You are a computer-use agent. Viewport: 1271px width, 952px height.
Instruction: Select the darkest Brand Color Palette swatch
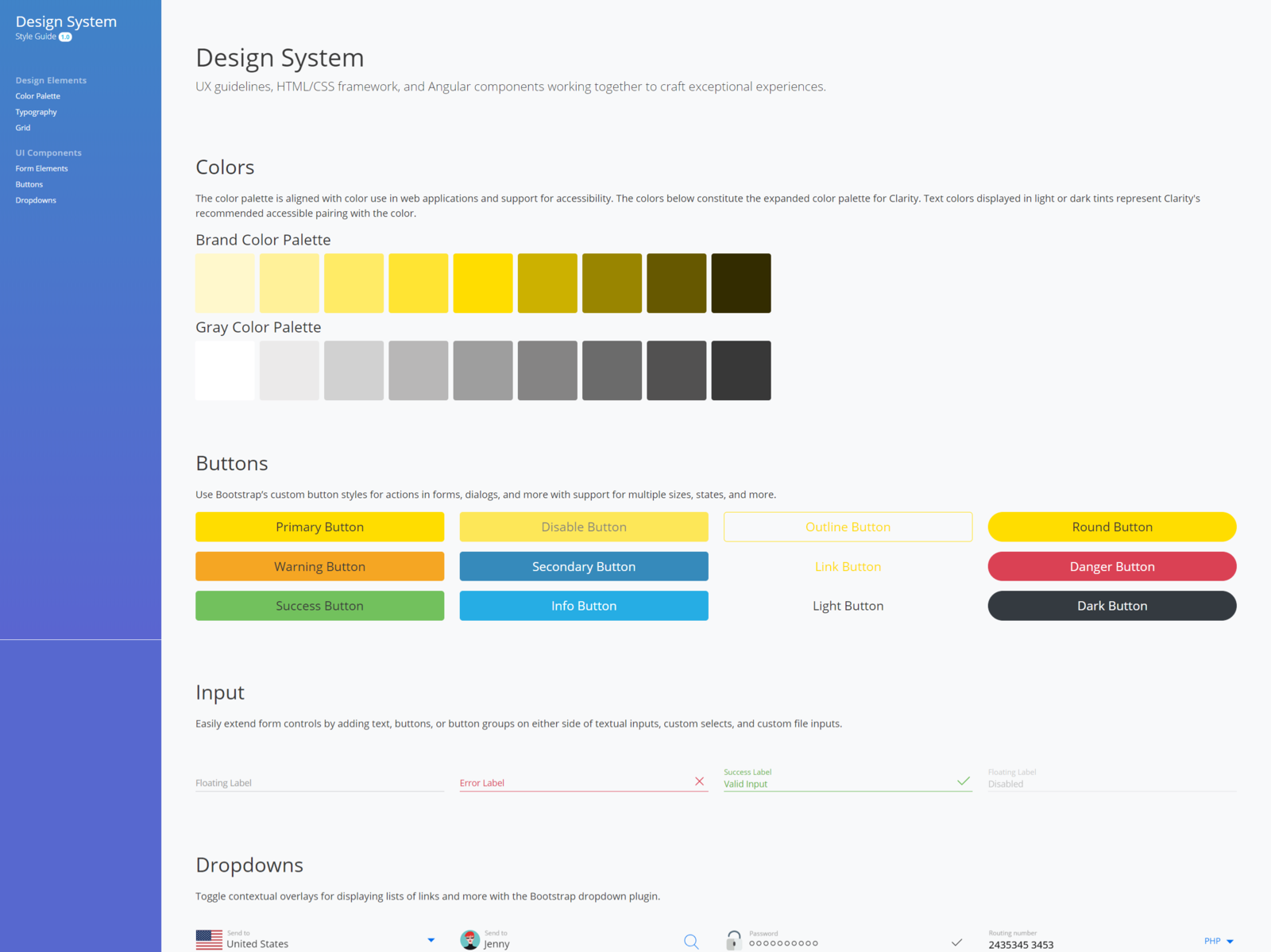click(x=740, y=283)
